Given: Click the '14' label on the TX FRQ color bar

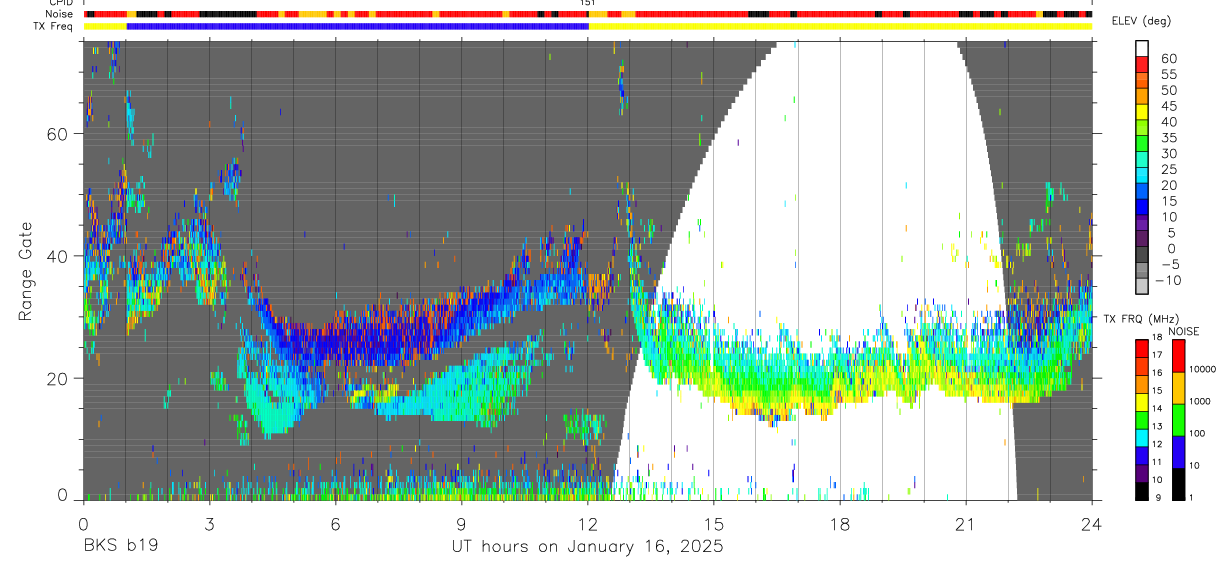Looking at the screenshot, I should 1157,409.
